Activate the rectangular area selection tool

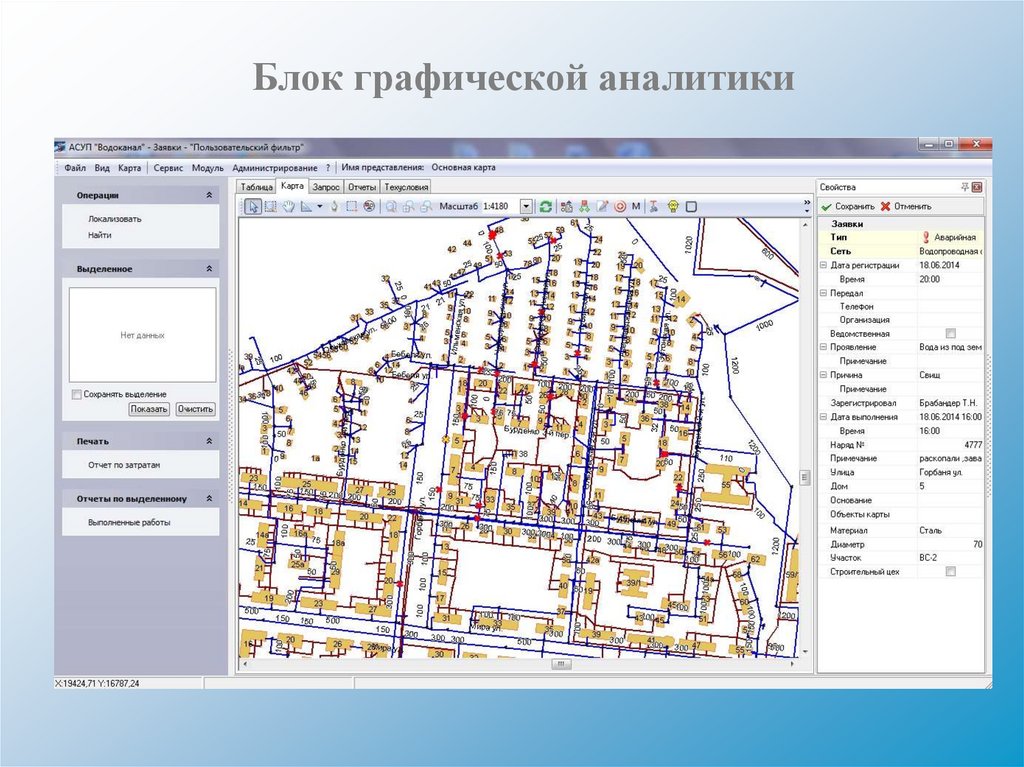(x=270, y=206)
